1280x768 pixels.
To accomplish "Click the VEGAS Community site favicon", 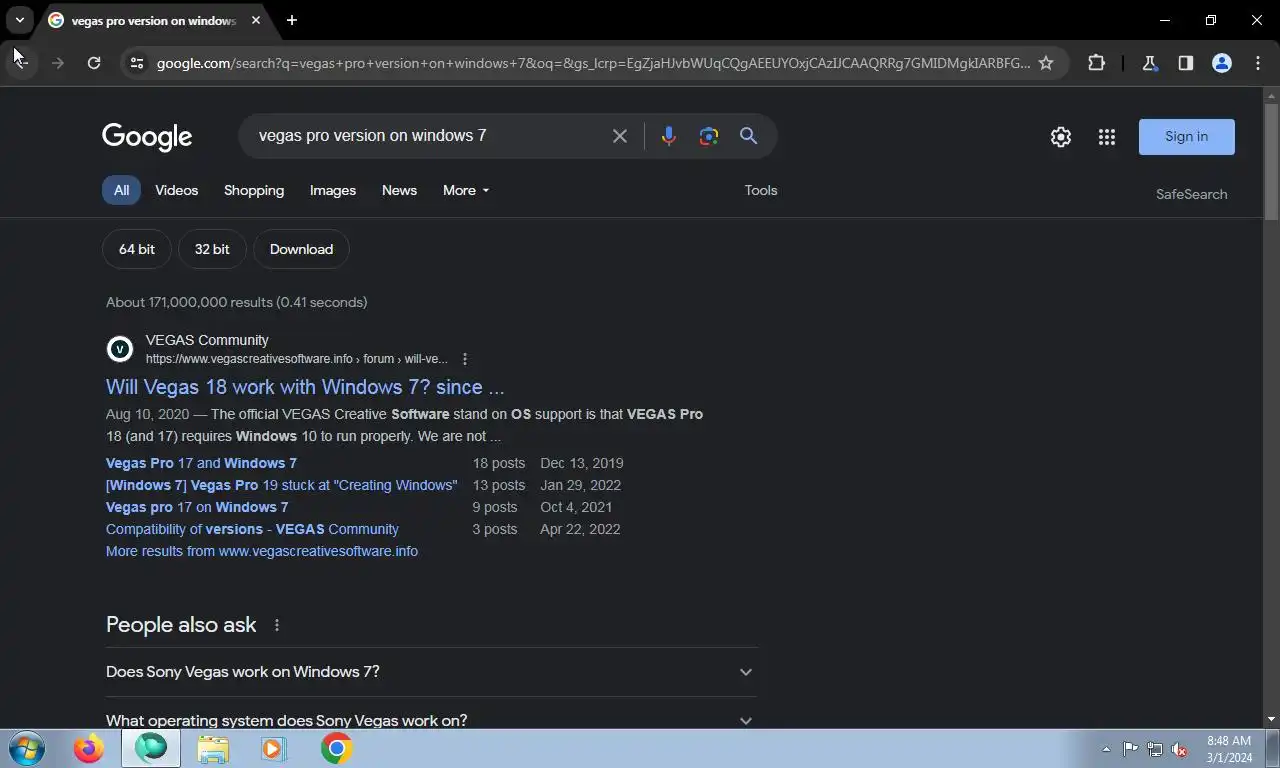I will (x=120, y=349).
